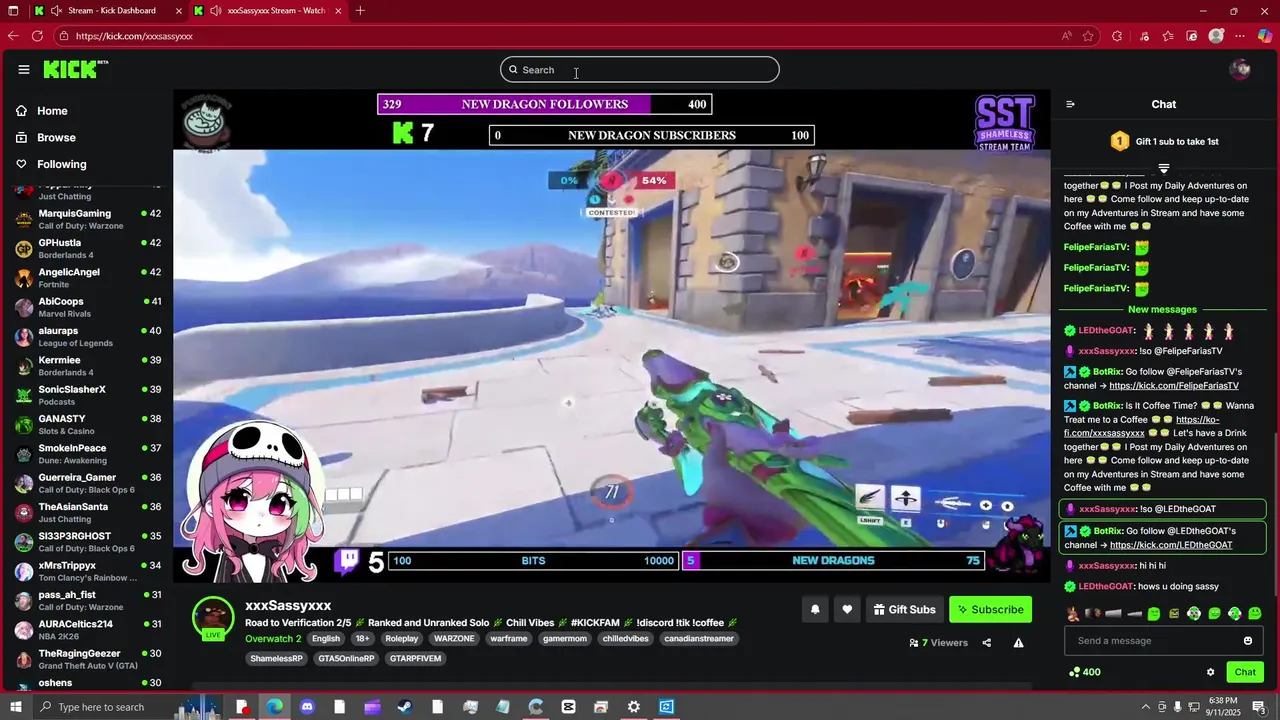
Task: Open Windows Start menu
Action: 14,707
